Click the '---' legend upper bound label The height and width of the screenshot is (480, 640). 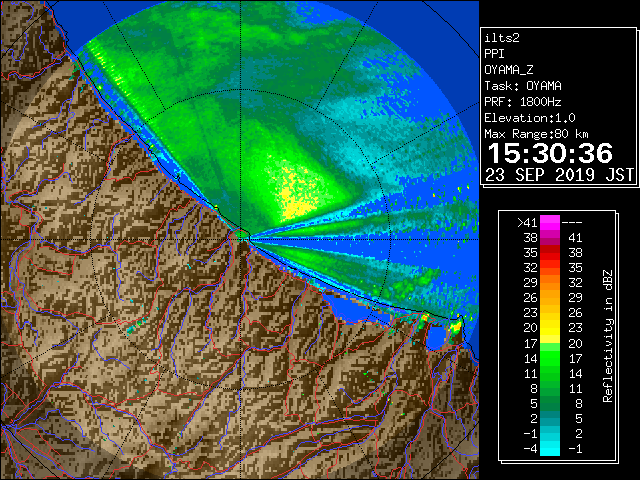(x=572, y=223)
